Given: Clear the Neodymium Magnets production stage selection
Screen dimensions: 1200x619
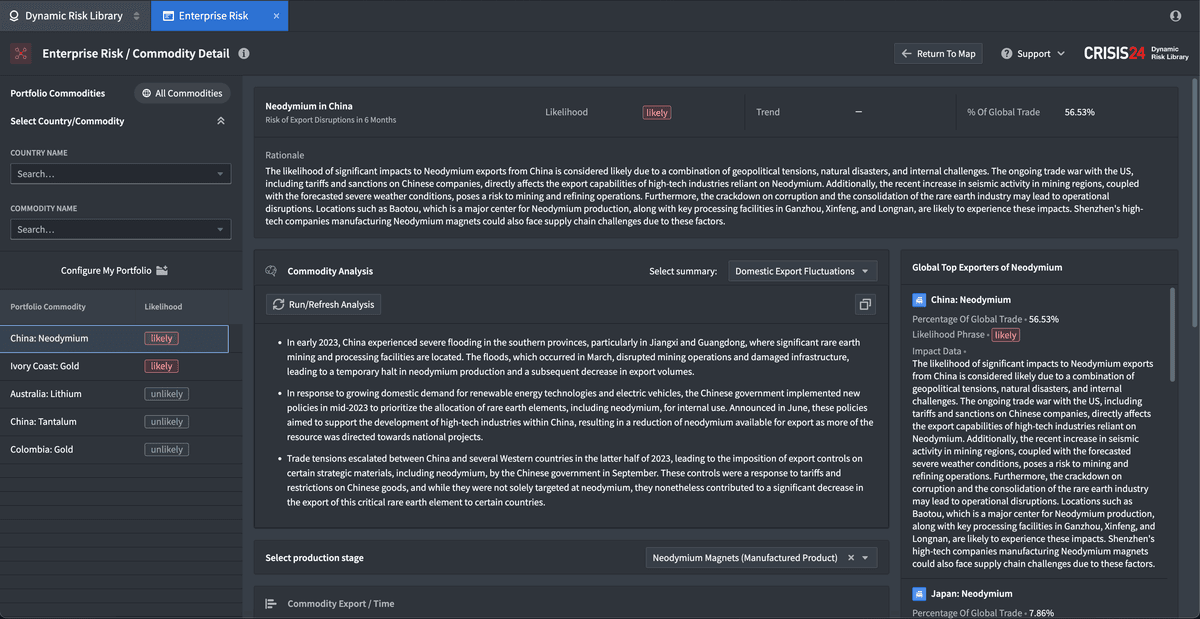Looking at the screenshot, I should tap(851, 558).
